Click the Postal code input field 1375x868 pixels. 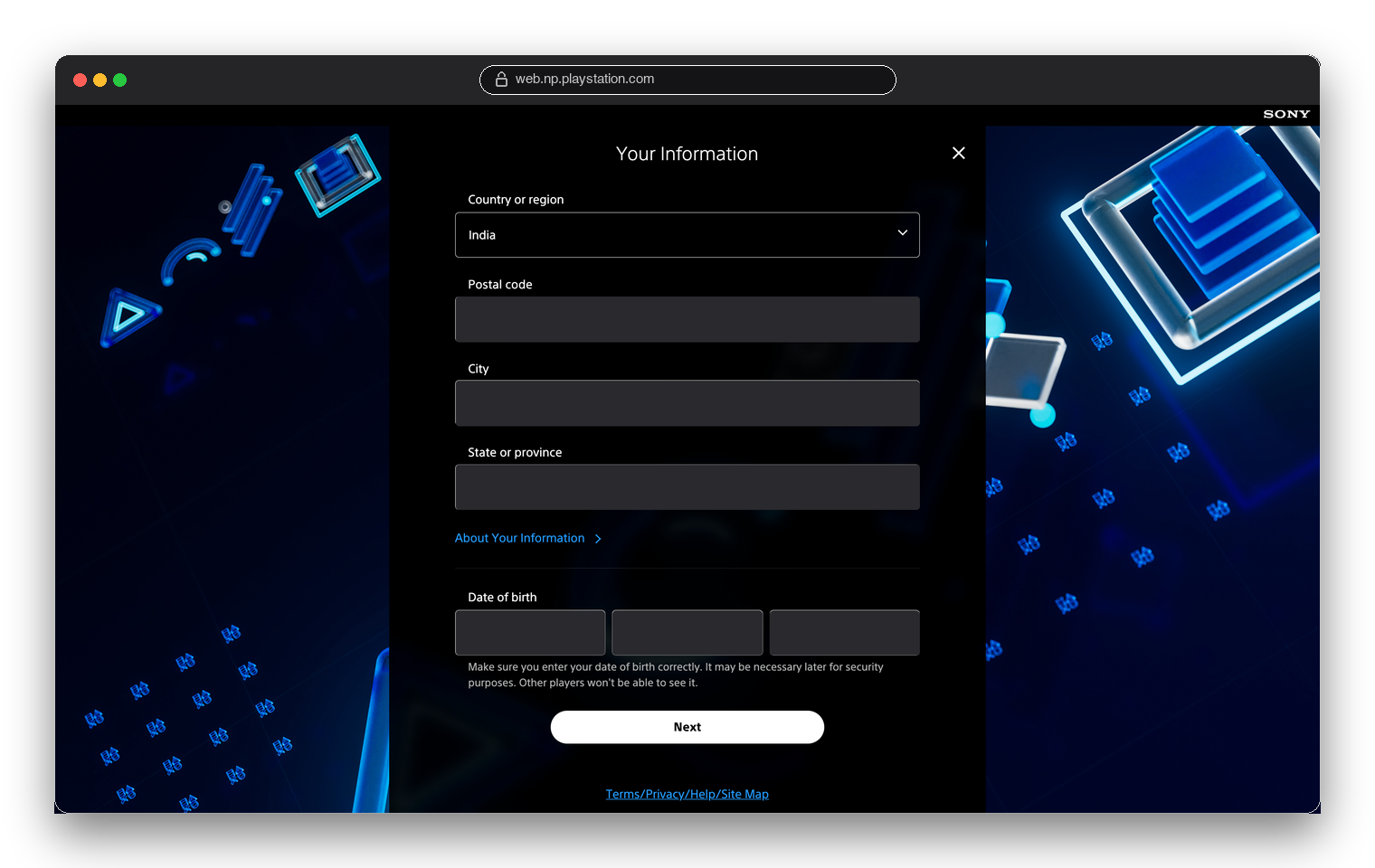coord(687,319)
